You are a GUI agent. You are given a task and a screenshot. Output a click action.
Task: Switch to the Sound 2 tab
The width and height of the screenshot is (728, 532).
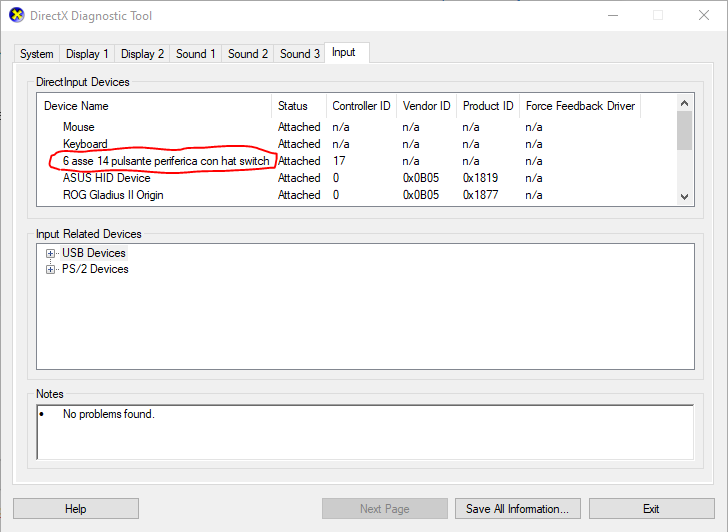coord(247,54)
